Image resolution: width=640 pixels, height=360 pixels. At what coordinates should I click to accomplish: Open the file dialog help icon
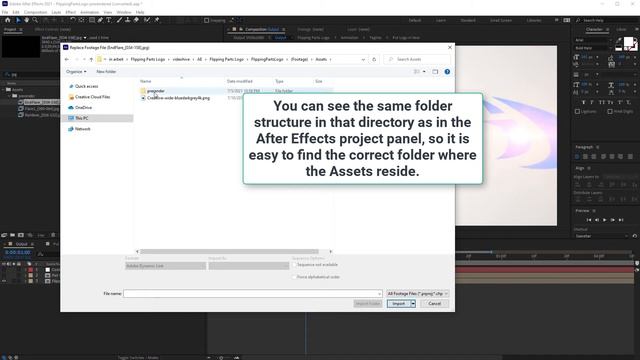[447, 72]
